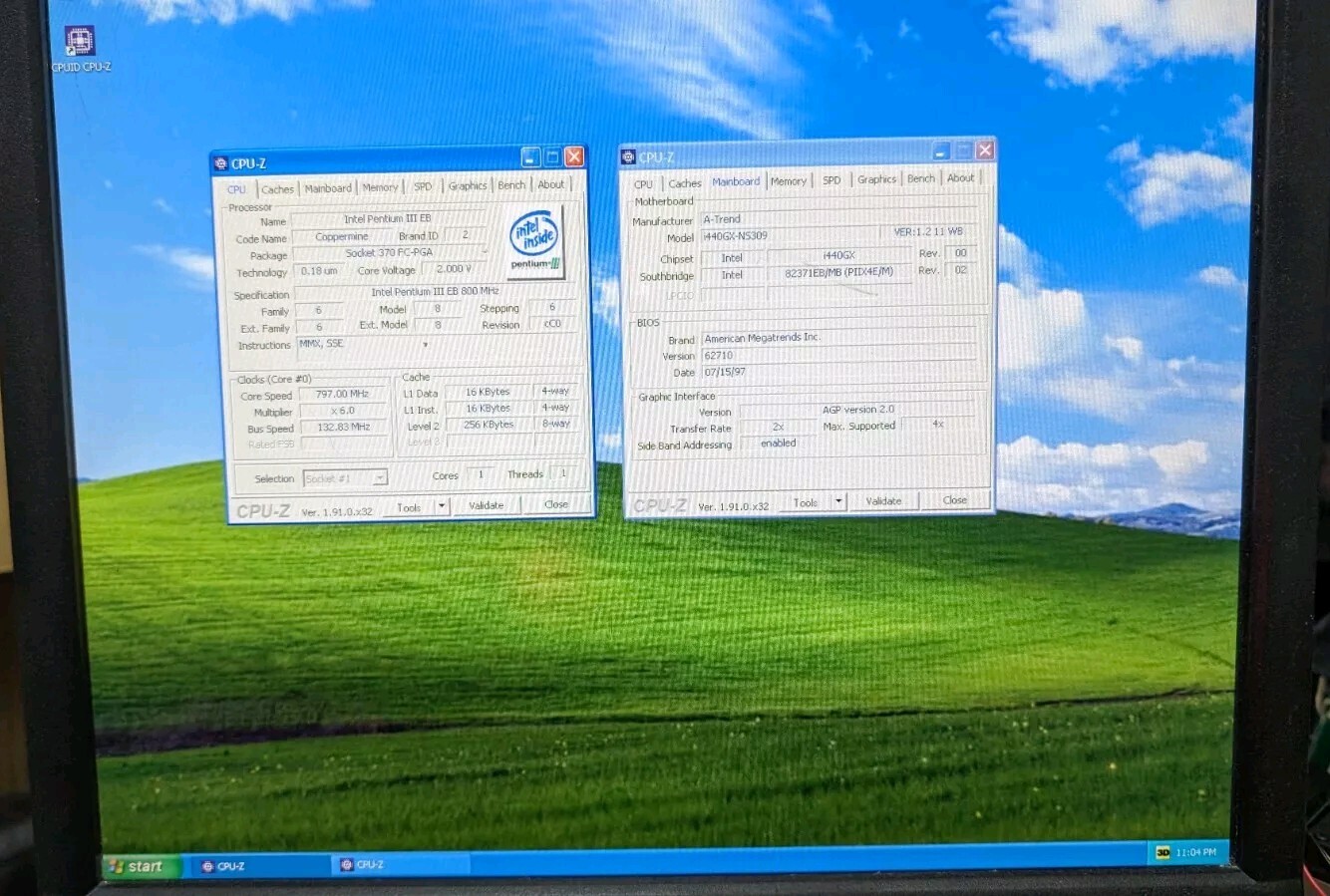Screen dimensions: 1330x896
Task: Click Close button in left CPU-Z window
Action: [x=556, y=504]
